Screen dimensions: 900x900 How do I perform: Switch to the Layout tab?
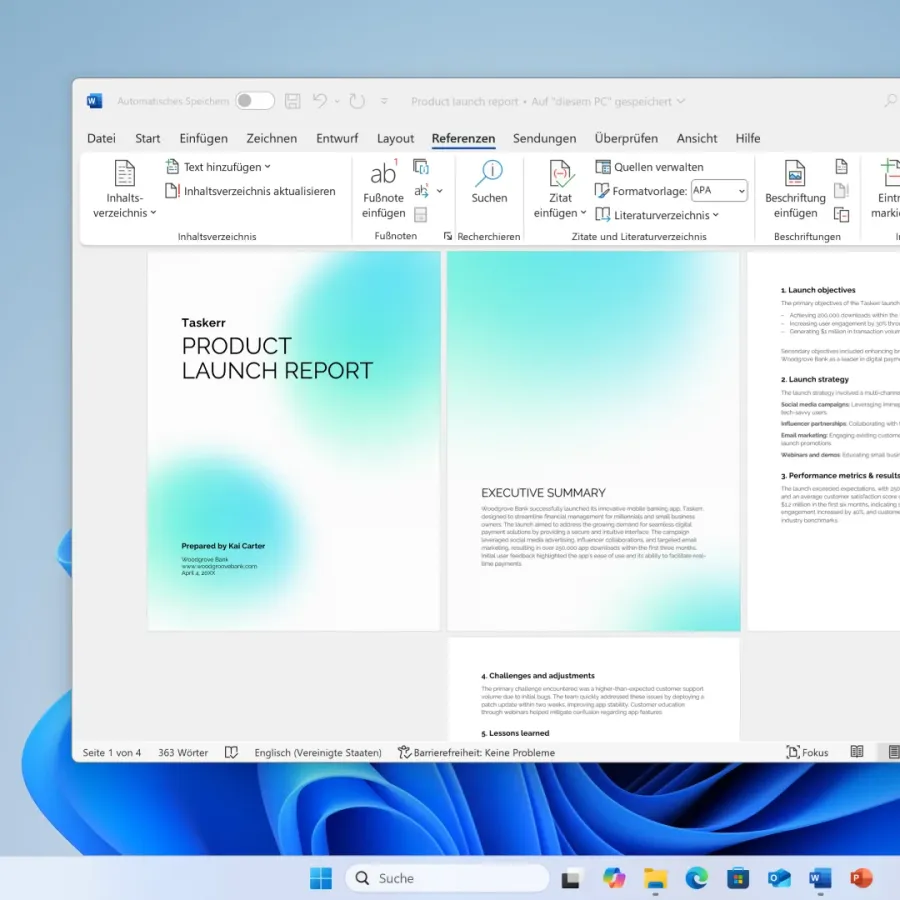(395, 138)
